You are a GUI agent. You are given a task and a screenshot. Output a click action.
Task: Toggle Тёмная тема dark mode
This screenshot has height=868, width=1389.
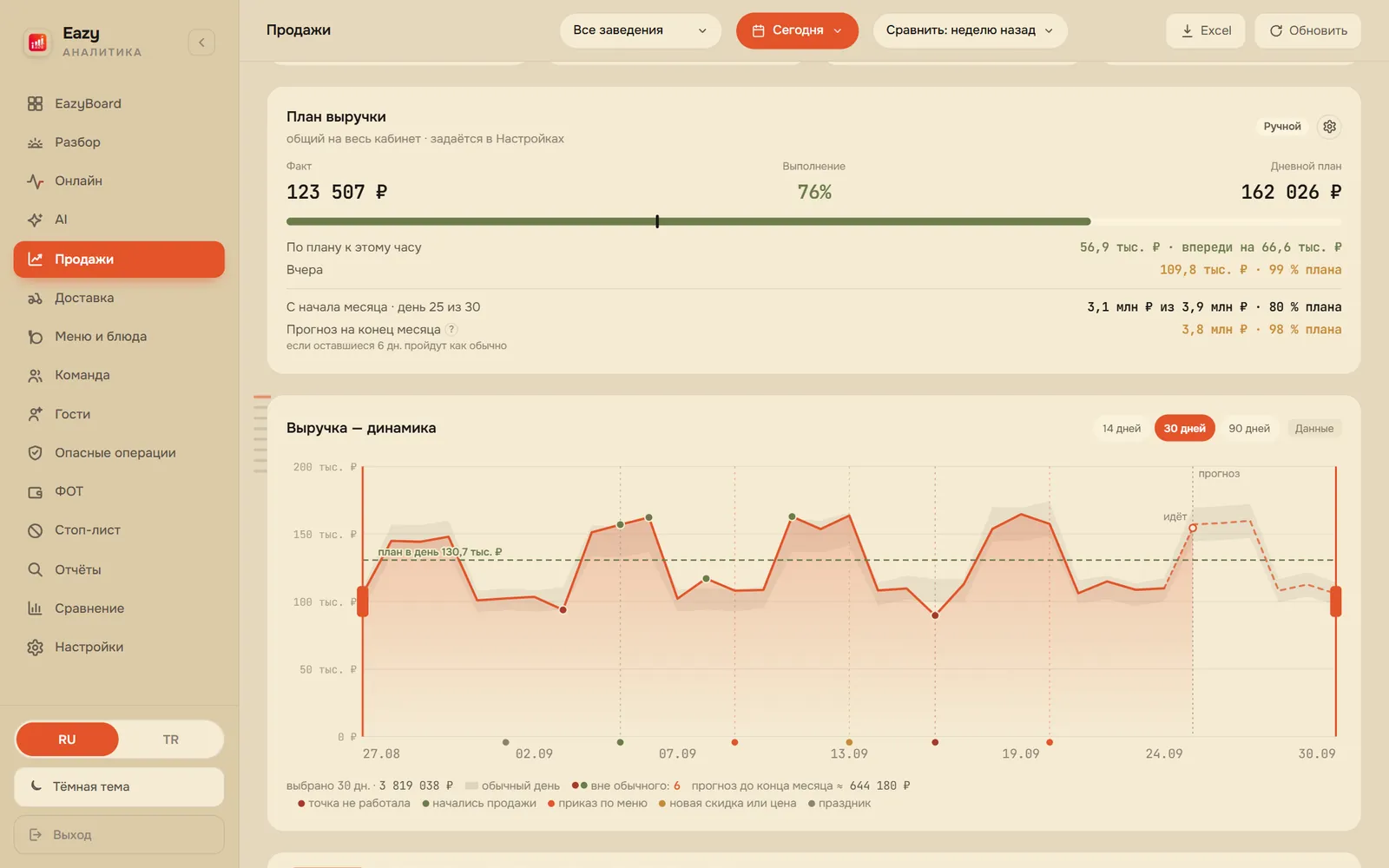(x=119, y=786)
